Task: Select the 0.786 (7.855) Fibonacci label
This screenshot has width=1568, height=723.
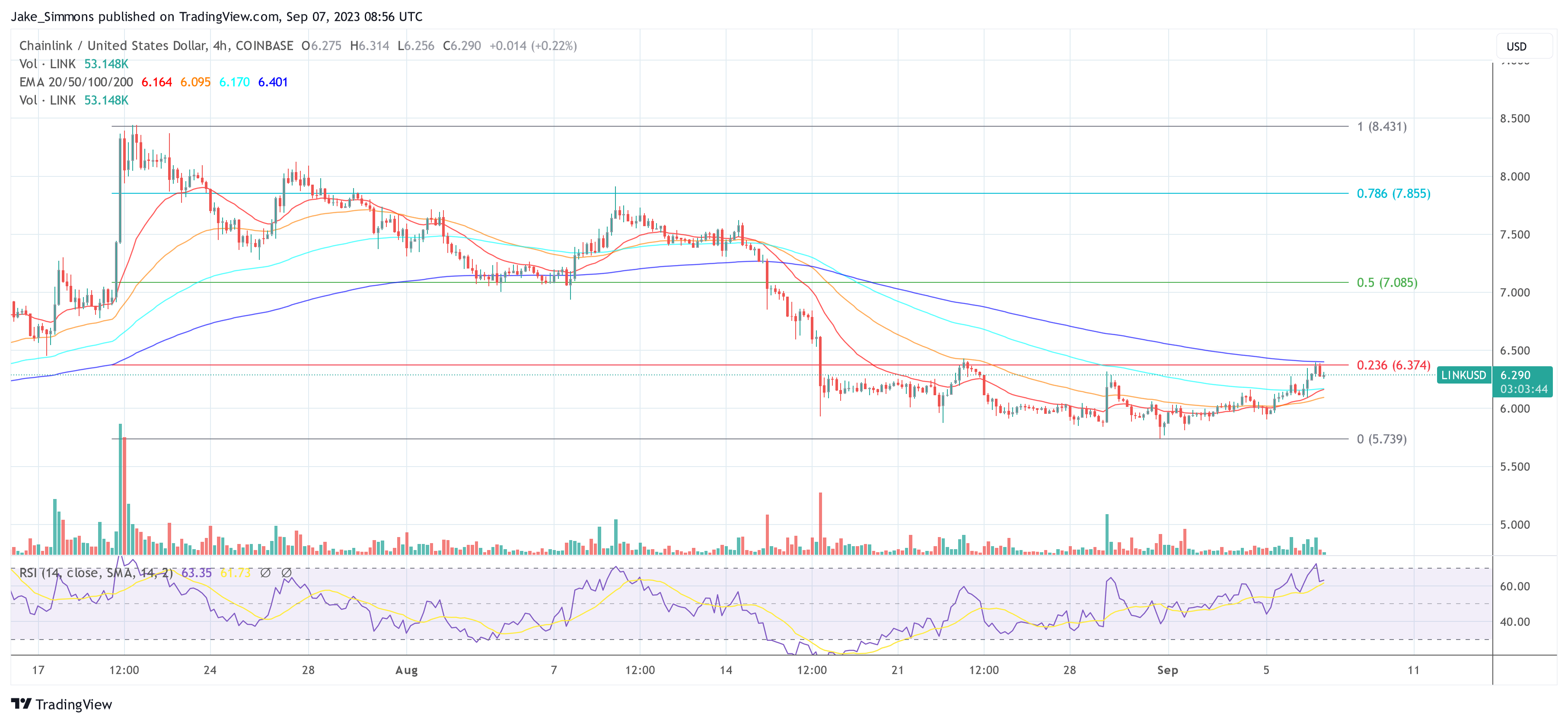Action: (x=1393, y=194)
